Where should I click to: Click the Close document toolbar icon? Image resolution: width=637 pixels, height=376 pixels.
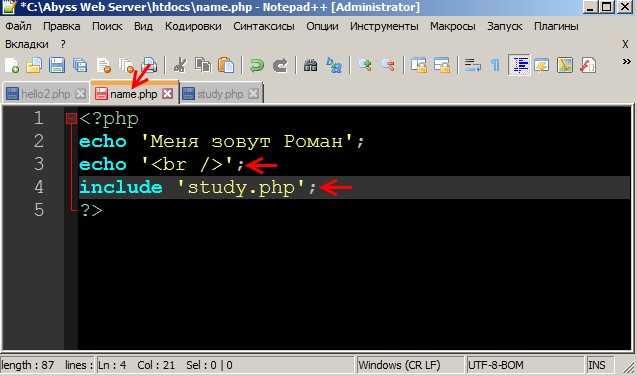click(104, 65)
